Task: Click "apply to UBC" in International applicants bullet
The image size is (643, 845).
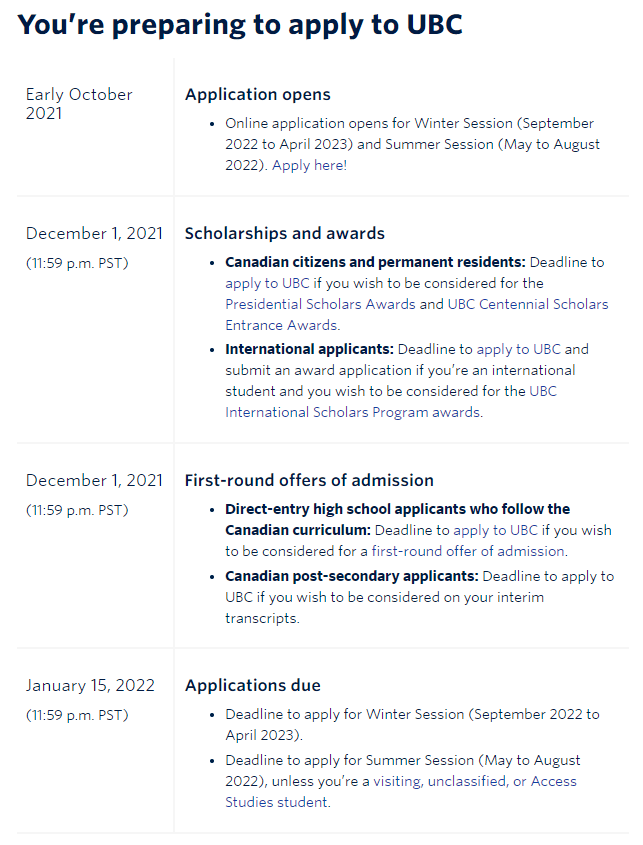Action: coord(518,349)
